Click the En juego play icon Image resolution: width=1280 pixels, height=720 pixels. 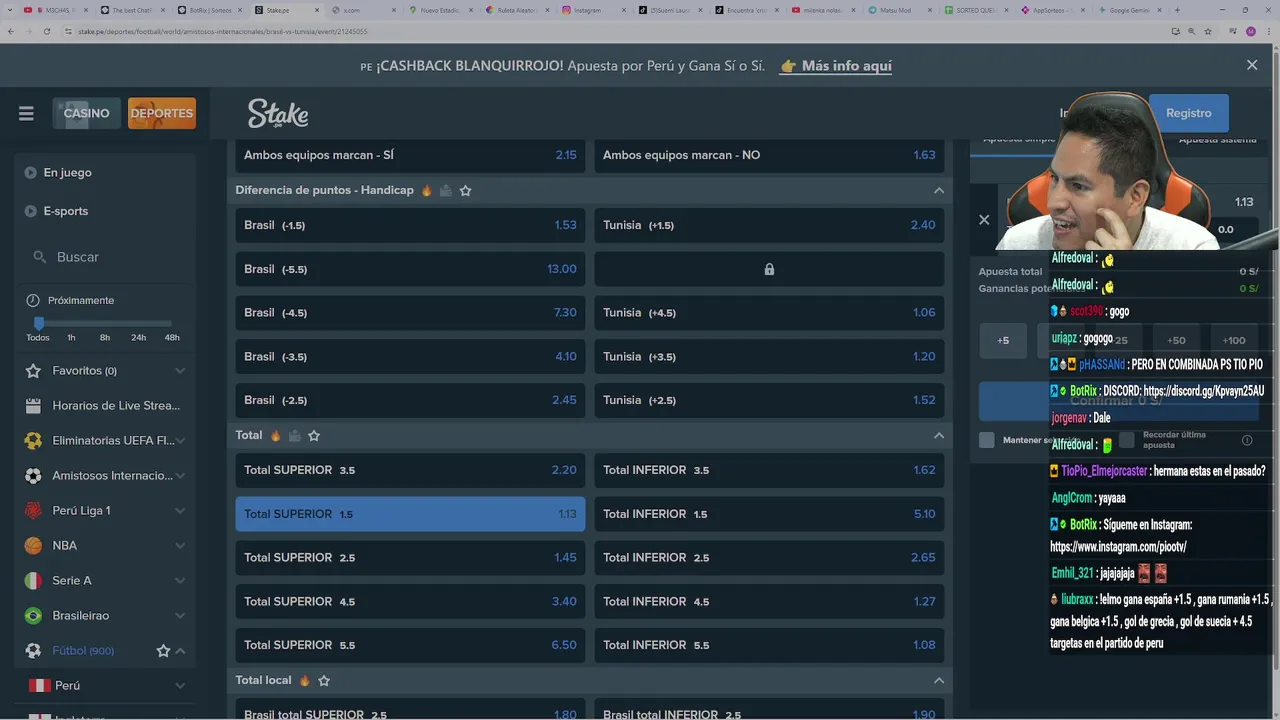pyautogui.click(x=31, y=173)
